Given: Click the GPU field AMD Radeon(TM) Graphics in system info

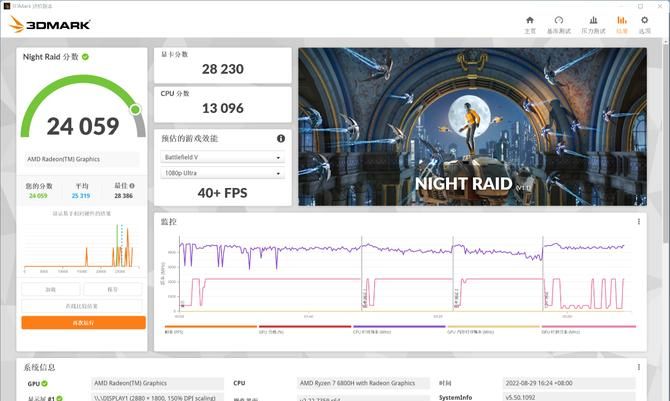Looking at the screenshot, I should pos(157,383).
